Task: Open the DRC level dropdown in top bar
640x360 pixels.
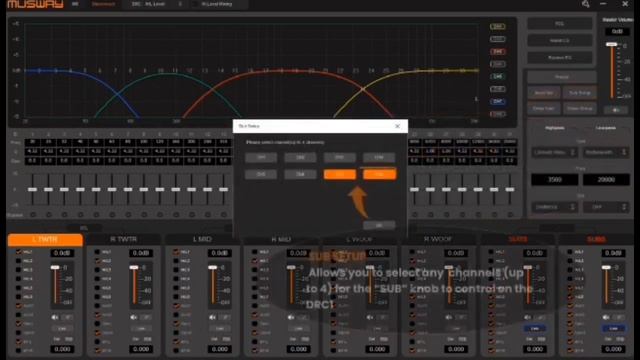Action: 180,4
